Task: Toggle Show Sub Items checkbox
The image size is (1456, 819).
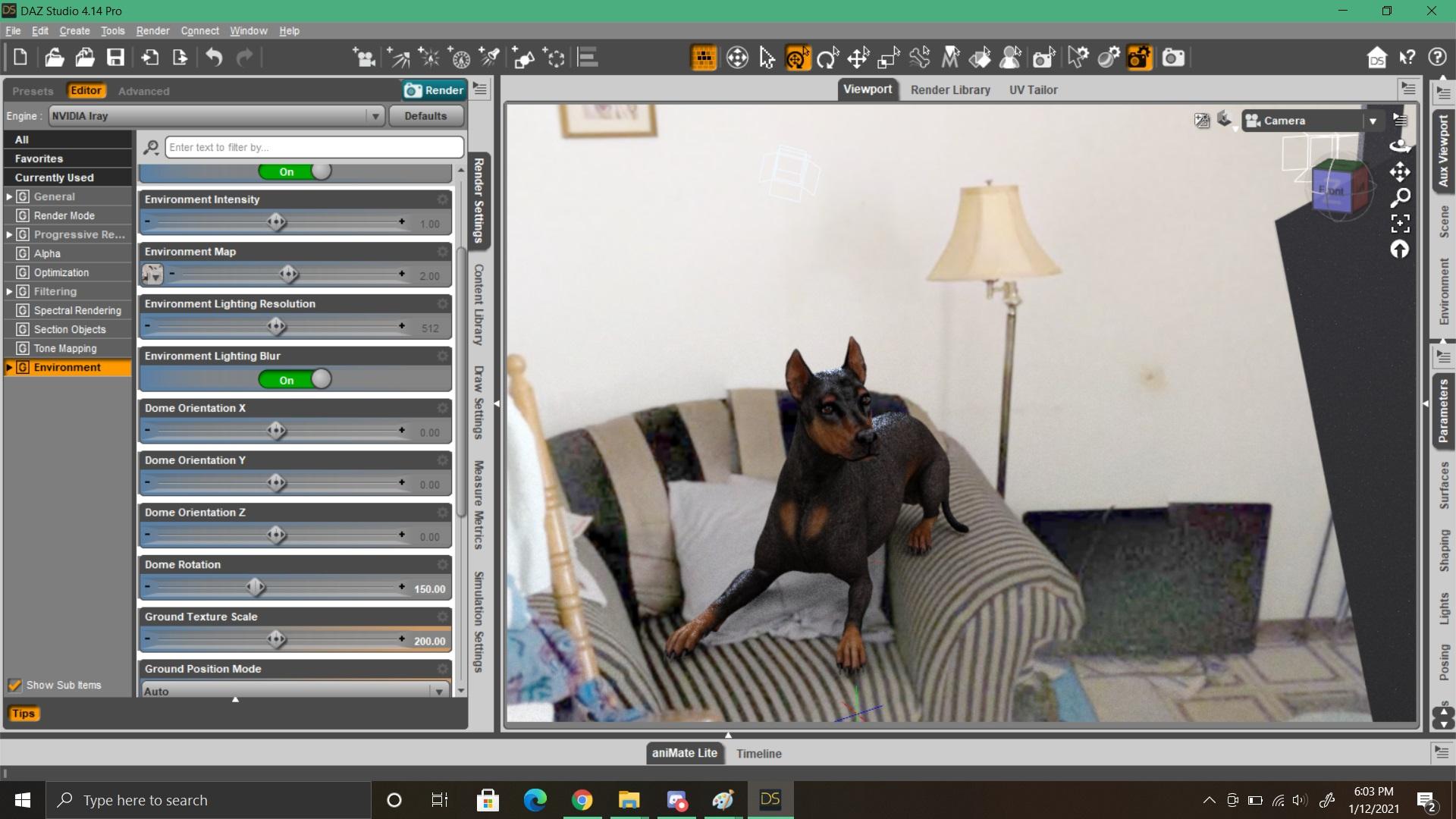Action: tap(14, 685)
